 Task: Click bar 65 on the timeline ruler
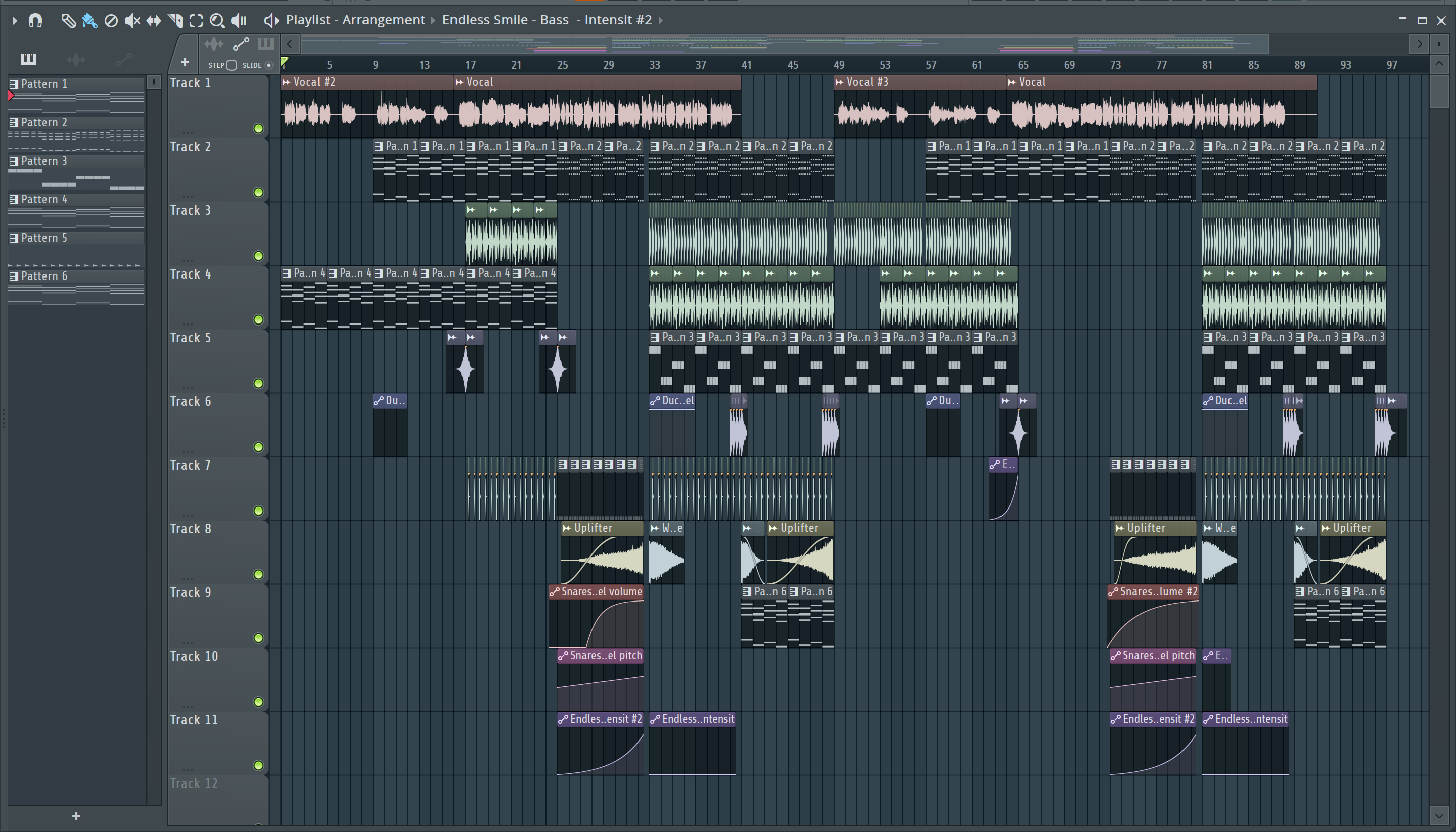(1023, 65)
